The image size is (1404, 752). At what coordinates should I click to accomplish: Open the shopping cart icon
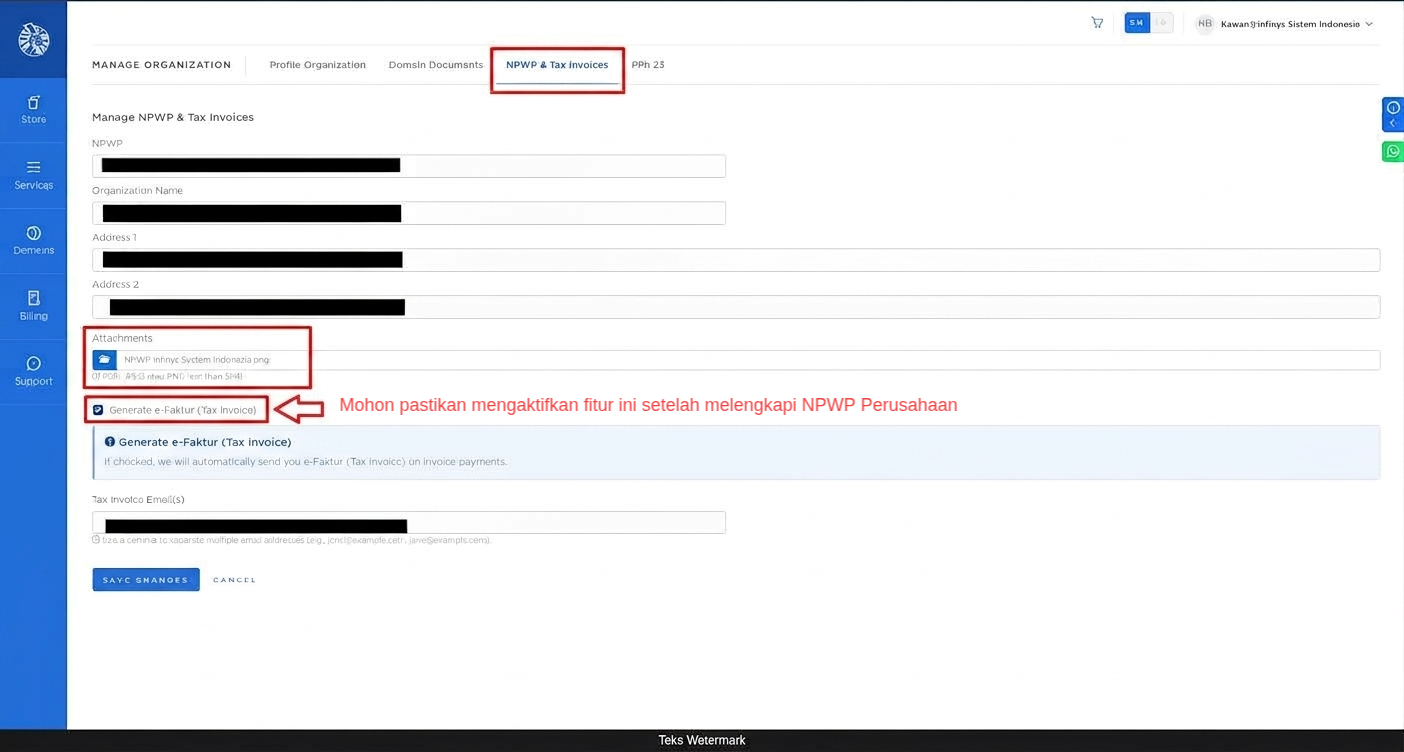tap(1097, 23)
